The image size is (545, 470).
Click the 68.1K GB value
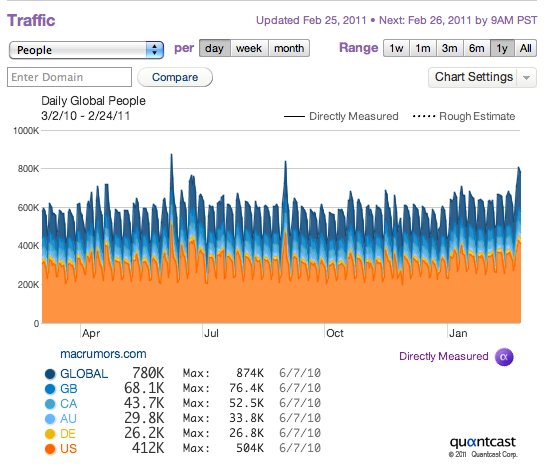point(144,388)
